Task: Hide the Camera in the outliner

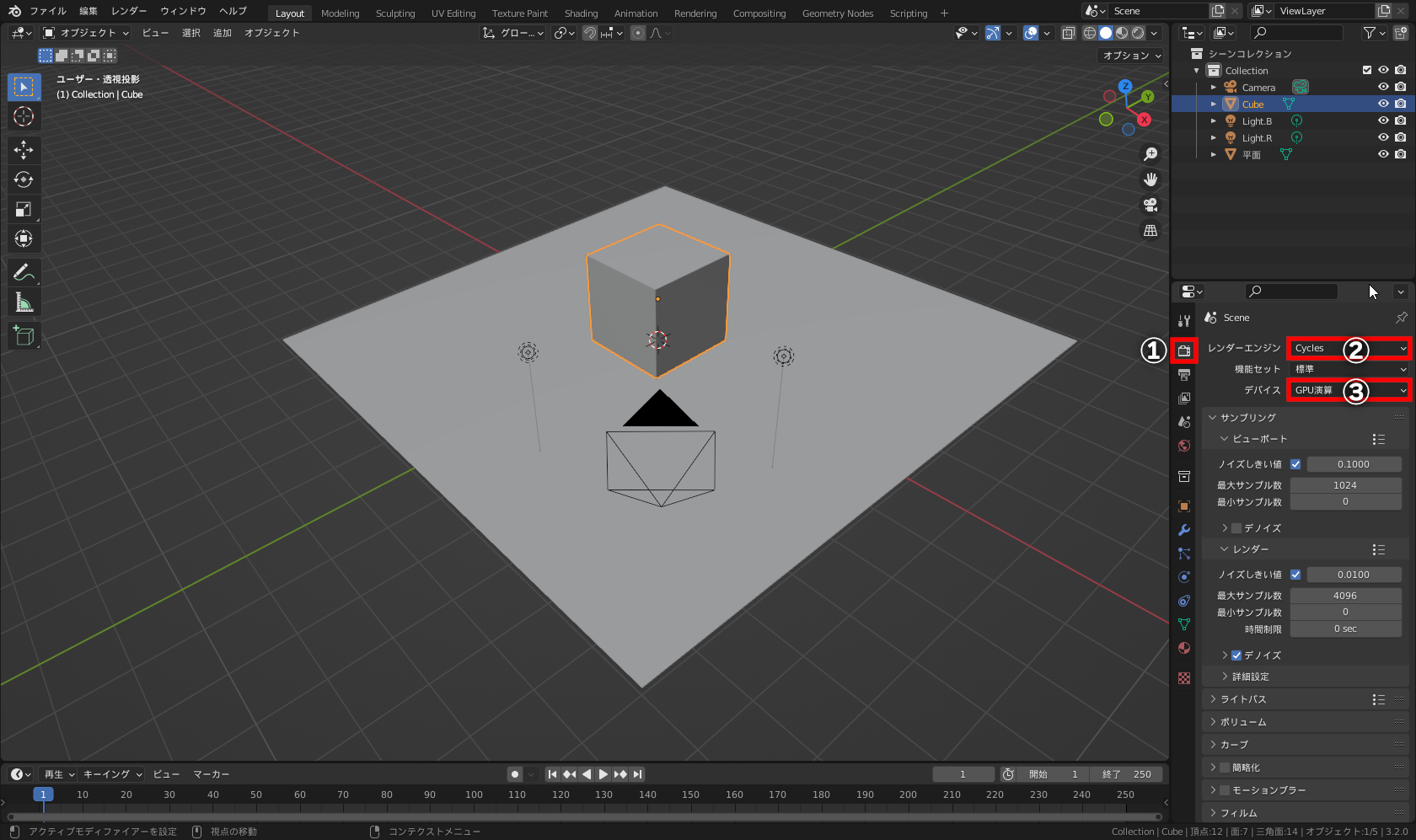Action: (x=1383, y=87)
